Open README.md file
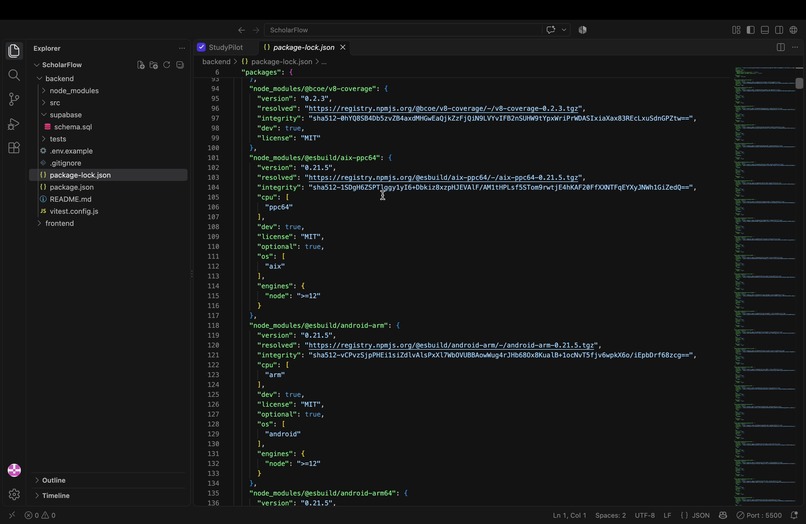Viewport: 806px width, 524px height. 70,199
